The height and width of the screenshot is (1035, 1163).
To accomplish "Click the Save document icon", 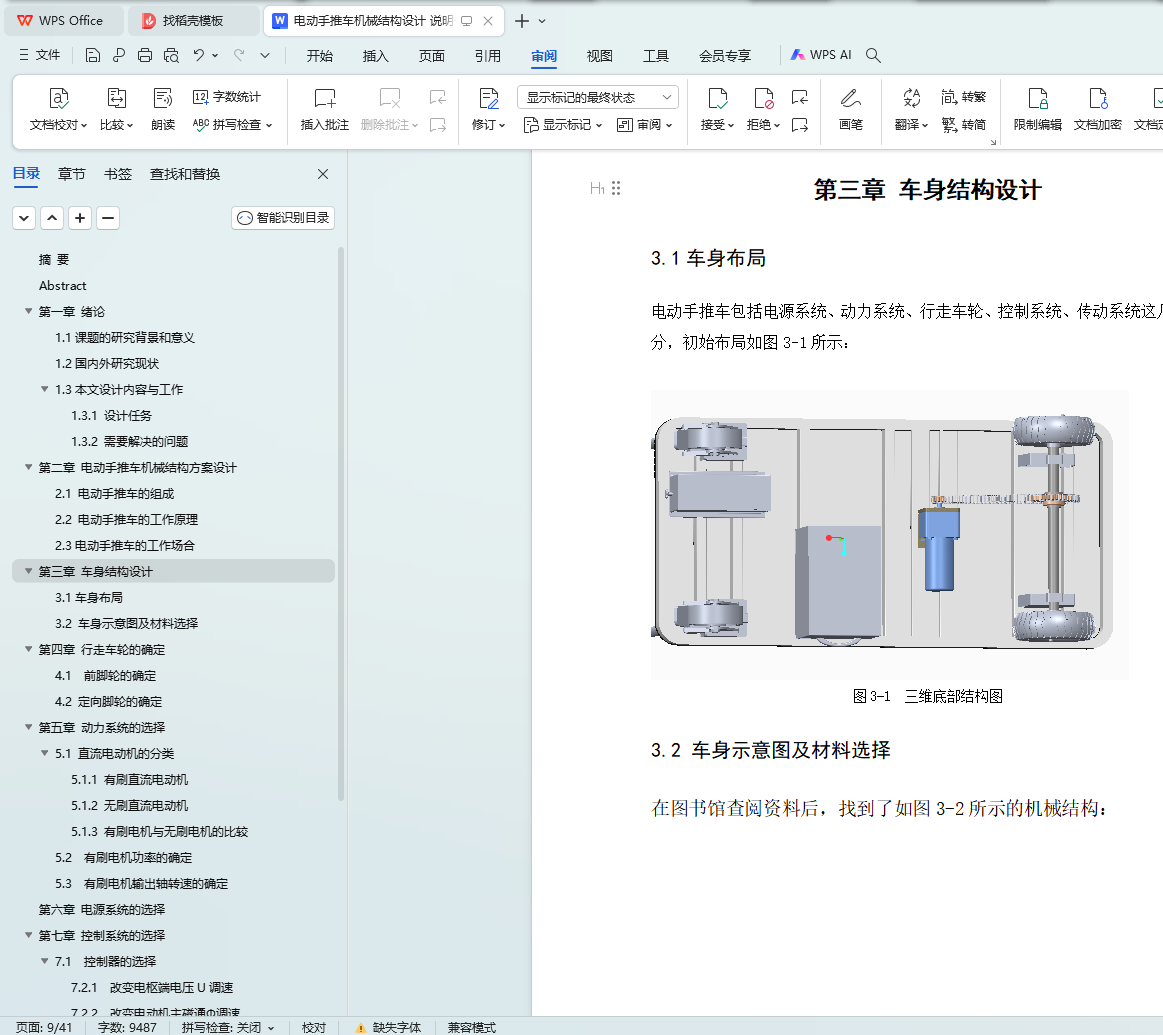I will pyautogui.click(x=93, y=55).
